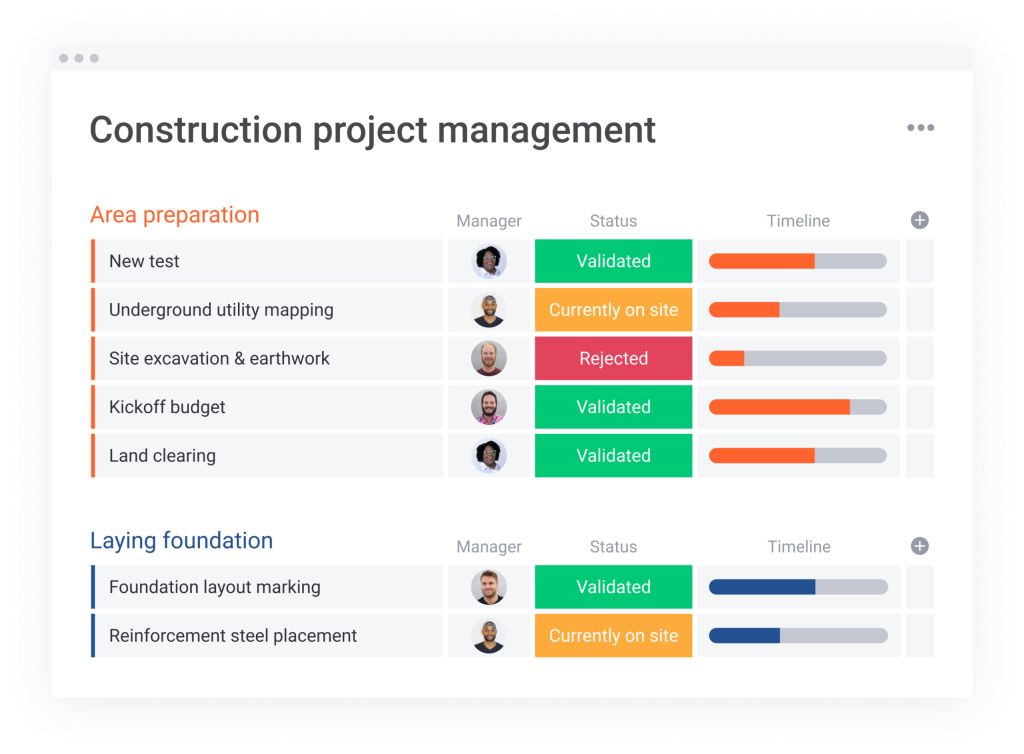Open the manager avatar for New test
The image size is (1024, 754).
tap(488, 261)
